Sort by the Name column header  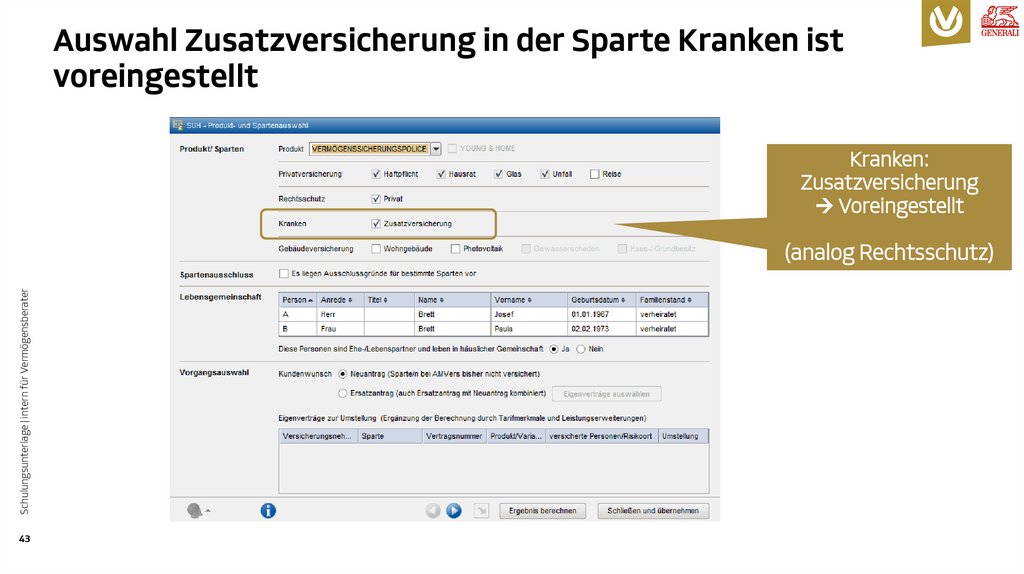pyautogui.click(x=453, y=300)
